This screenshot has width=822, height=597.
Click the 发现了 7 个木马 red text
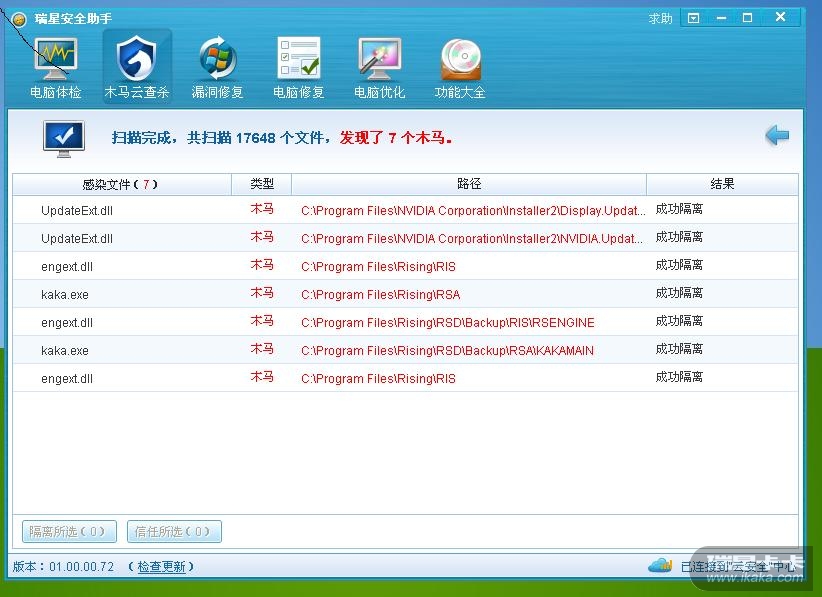click(x=396, y=138)
